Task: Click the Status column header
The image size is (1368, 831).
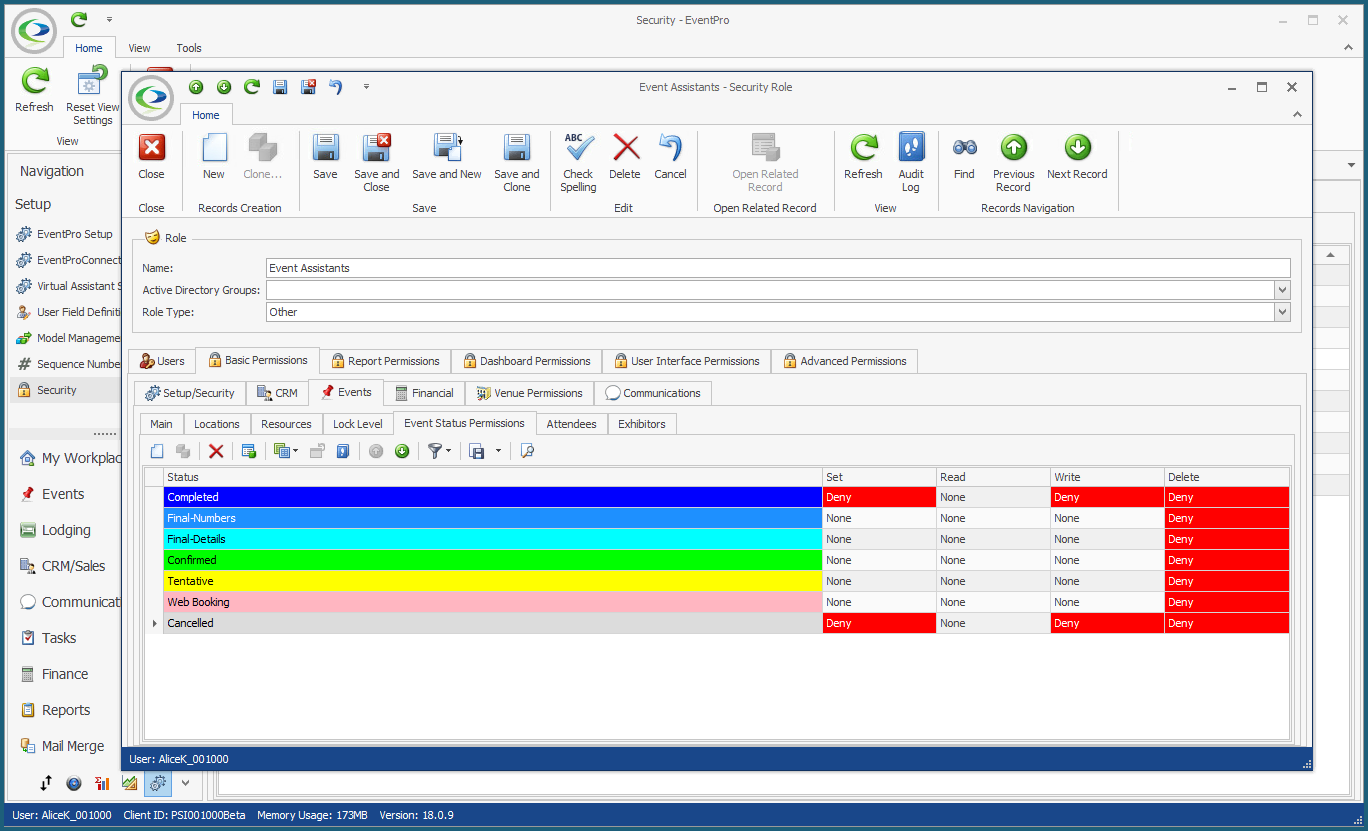Action: [492, 477]
